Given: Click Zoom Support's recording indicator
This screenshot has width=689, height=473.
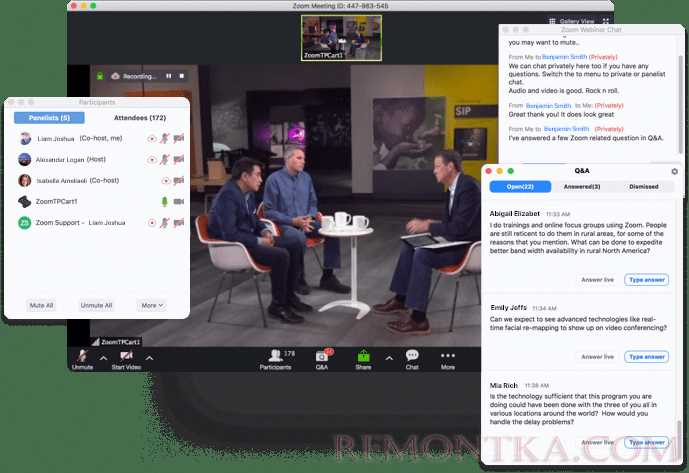Looking at the screenshot, I should point(152,223).
